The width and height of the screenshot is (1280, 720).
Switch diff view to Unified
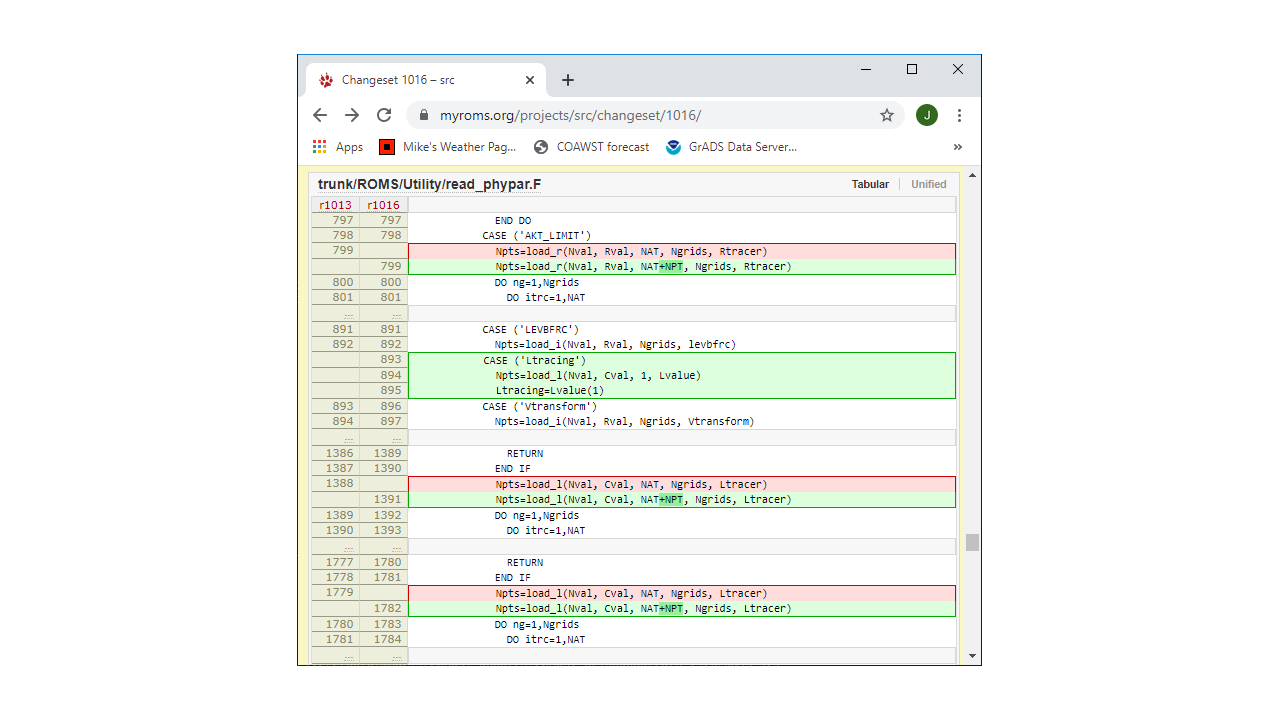[x=928, y=184]
